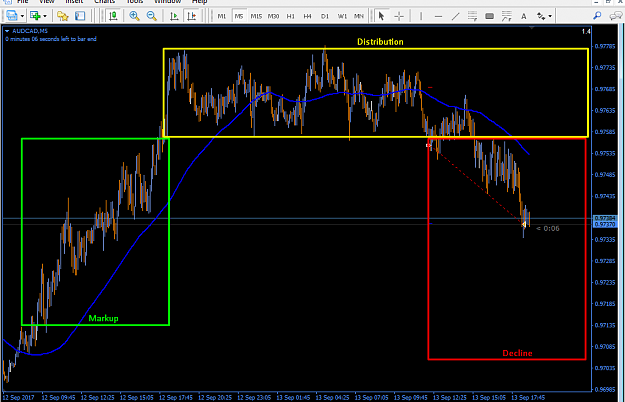
Task: Click the 0.97585 price axis value
Action: 605,132
